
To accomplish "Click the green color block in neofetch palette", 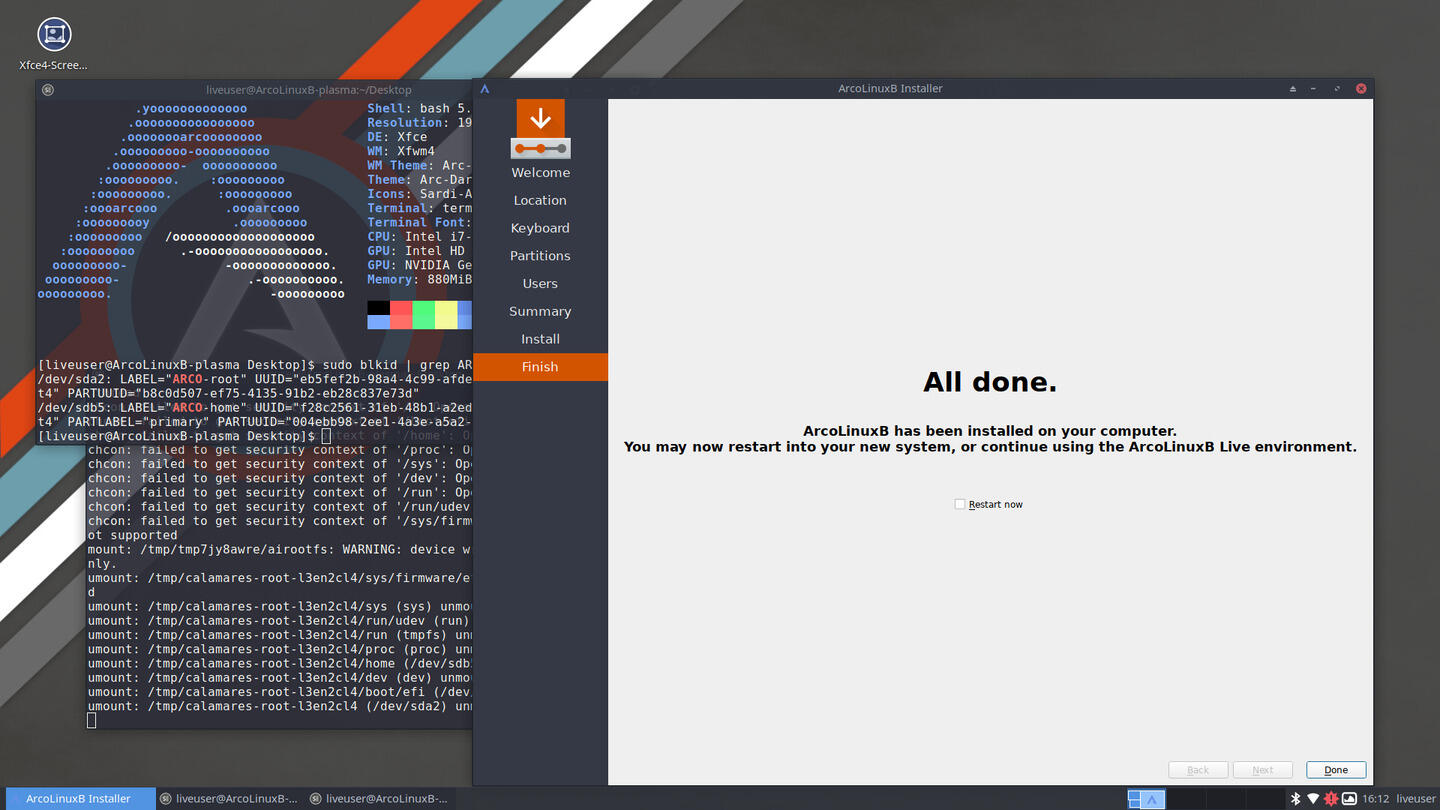I will click(424, 315).
